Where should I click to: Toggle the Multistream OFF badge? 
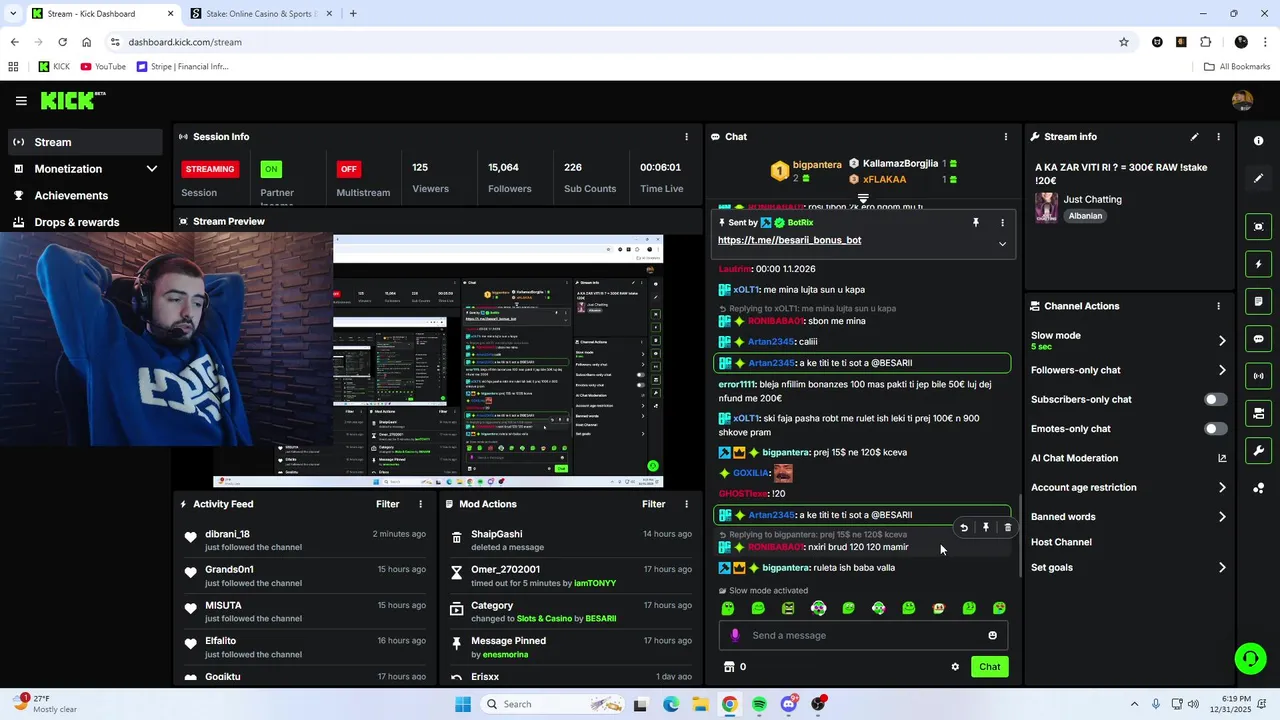[348, 169]
